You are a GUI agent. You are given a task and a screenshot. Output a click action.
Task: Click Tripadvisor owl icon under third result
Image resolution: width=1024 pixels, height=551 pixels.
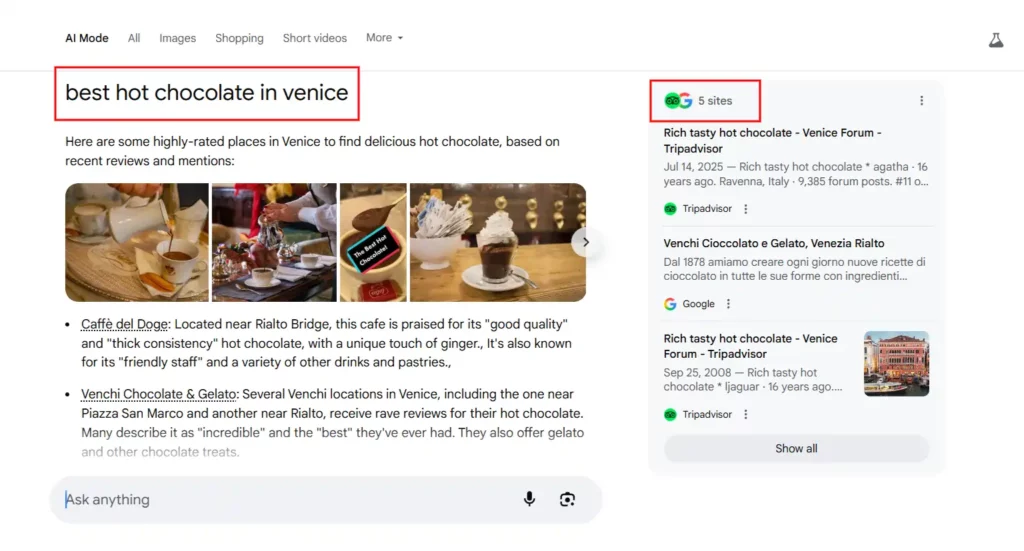[670, 415]
